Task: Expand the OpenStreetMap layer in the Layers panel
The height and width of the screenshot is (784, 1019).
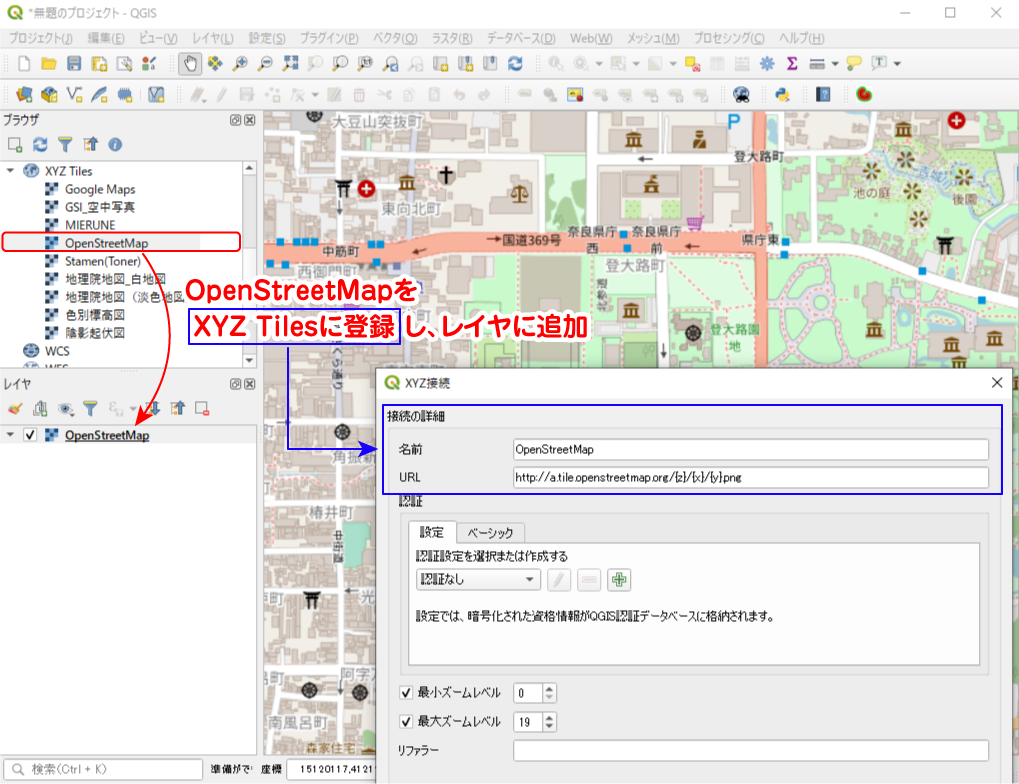Action: pyautogui.click(x=11, y=435)
